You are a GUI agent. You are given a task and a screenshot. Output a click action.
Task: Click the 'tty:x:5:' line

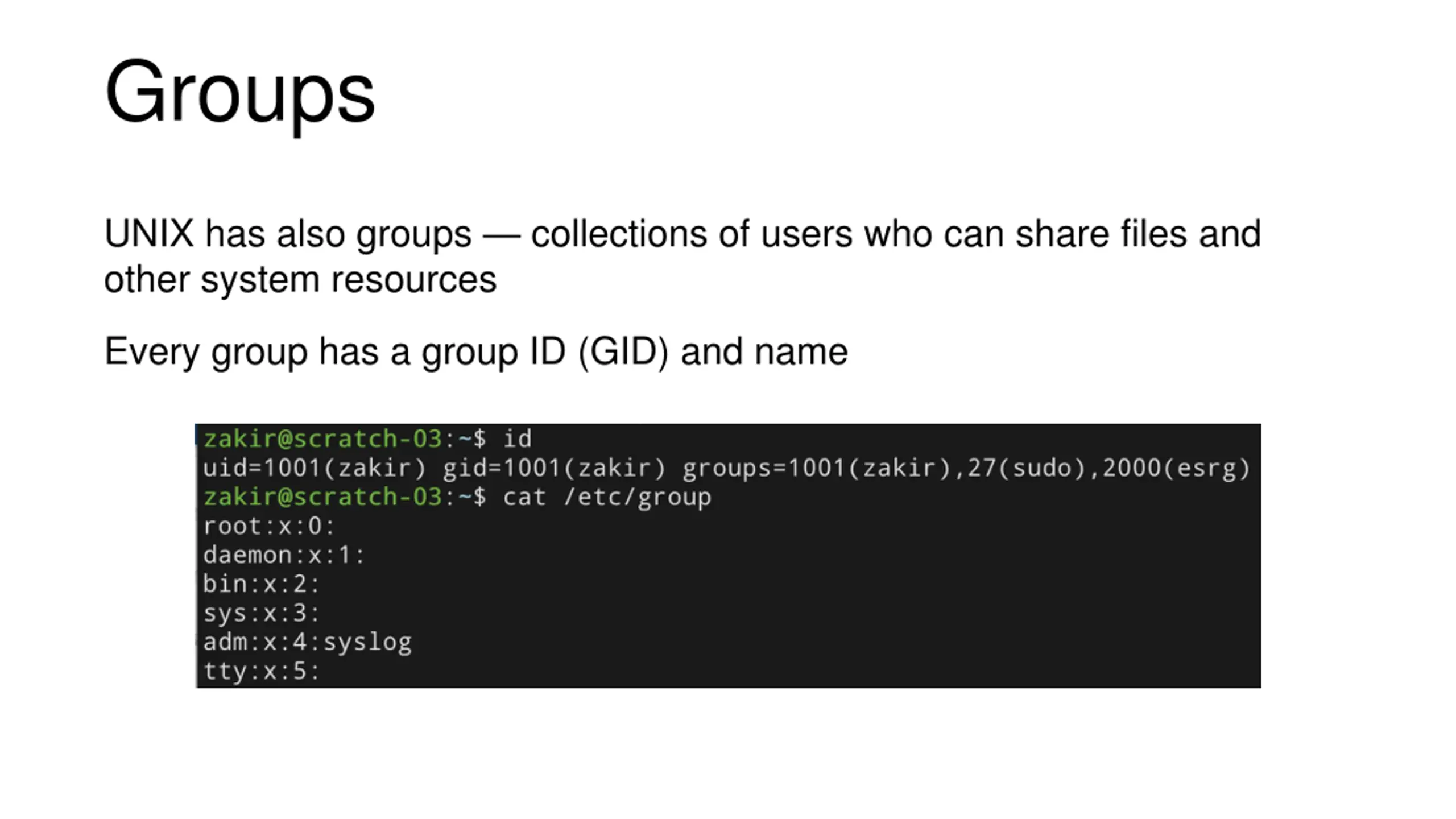click(262, 671)
